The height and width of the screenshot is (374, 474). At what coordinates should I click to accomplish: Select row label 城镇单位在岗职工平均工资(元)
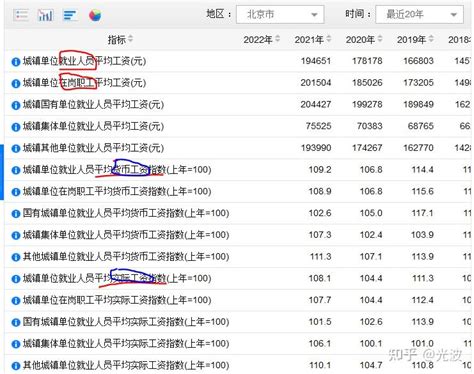[x=84, y=83]
